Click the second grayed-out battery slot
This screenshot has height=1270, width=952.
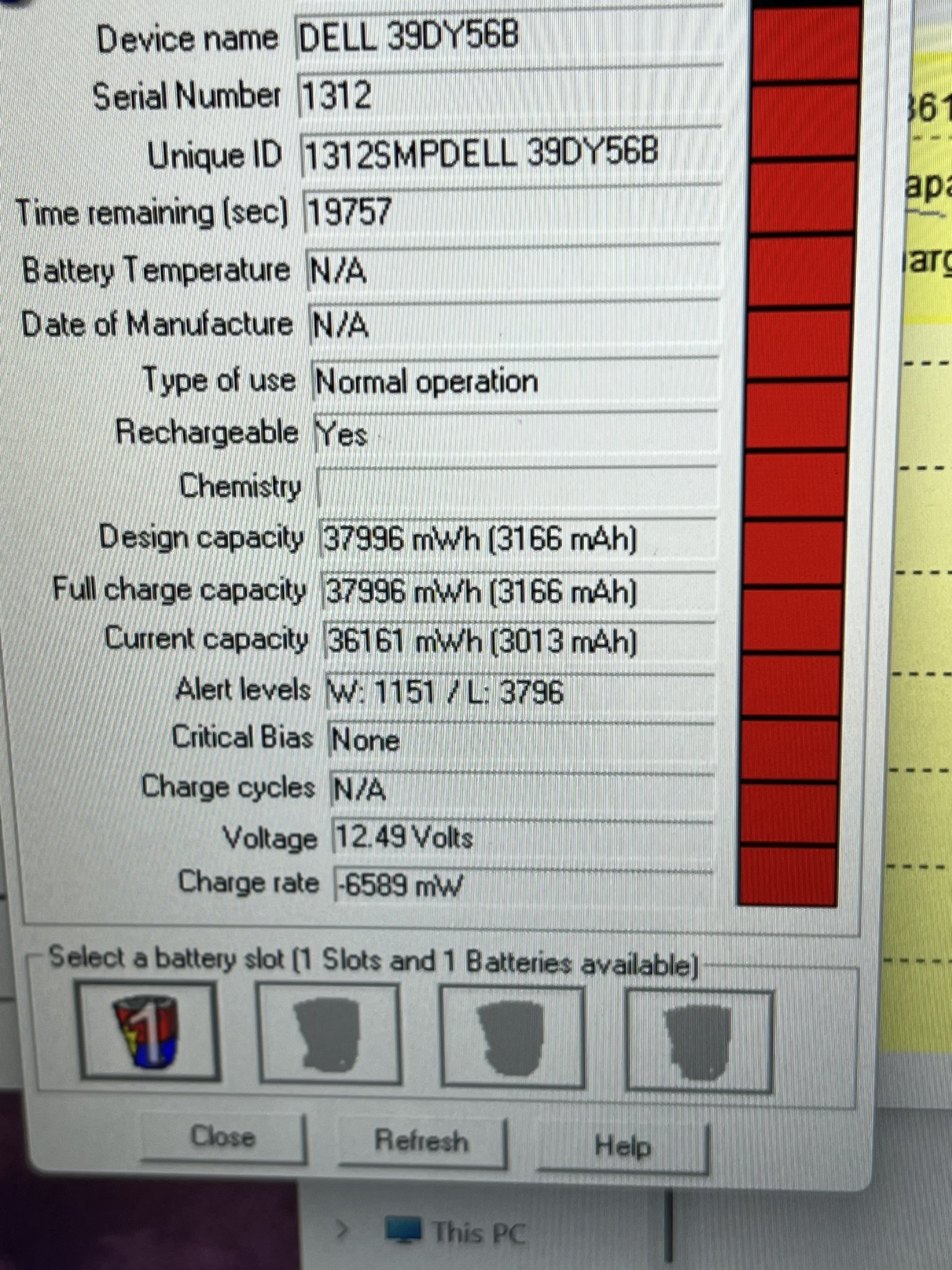coord(328,1036)
